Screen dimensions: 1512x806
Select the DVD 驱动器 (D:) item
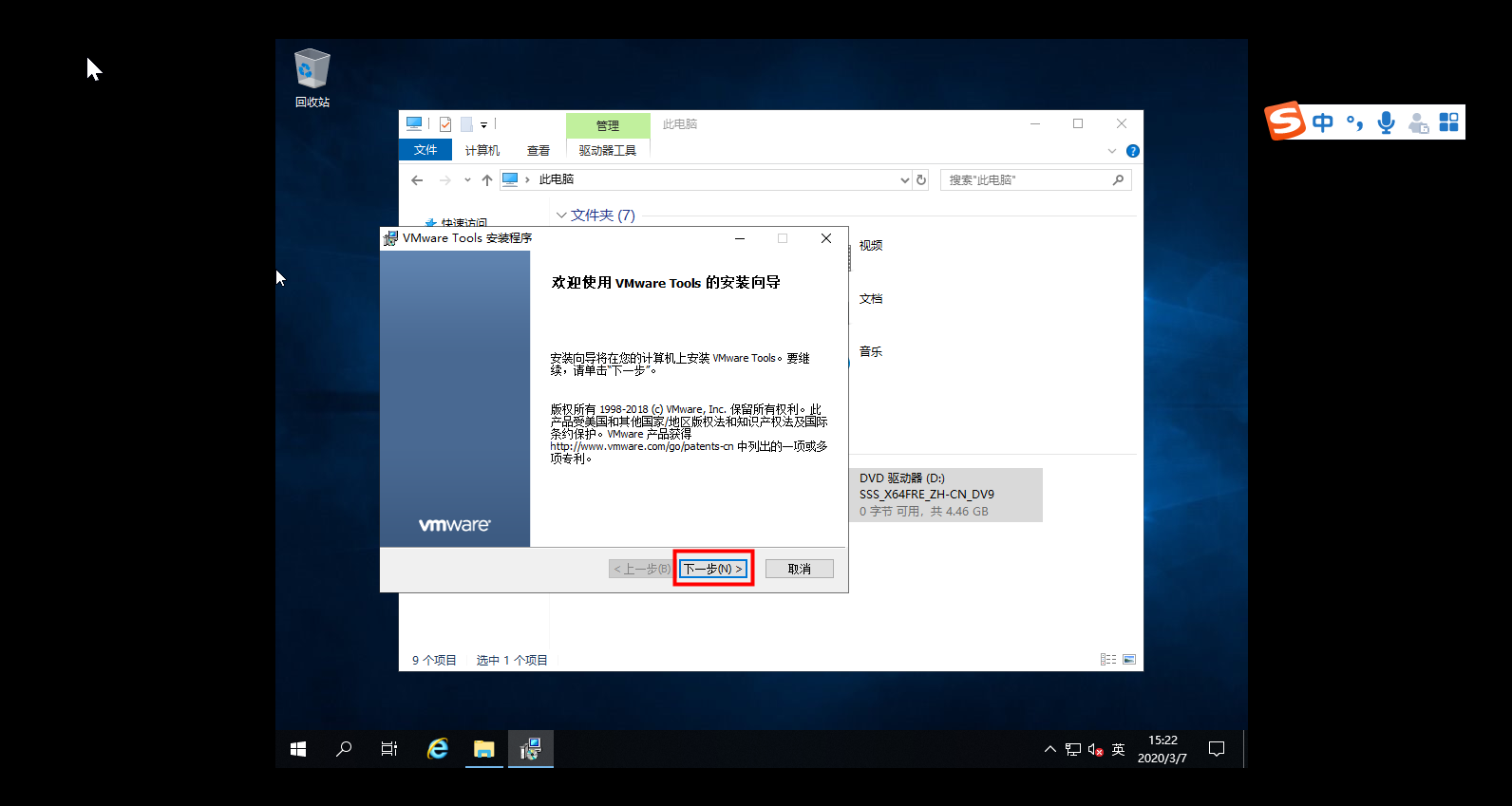point(945,495)
